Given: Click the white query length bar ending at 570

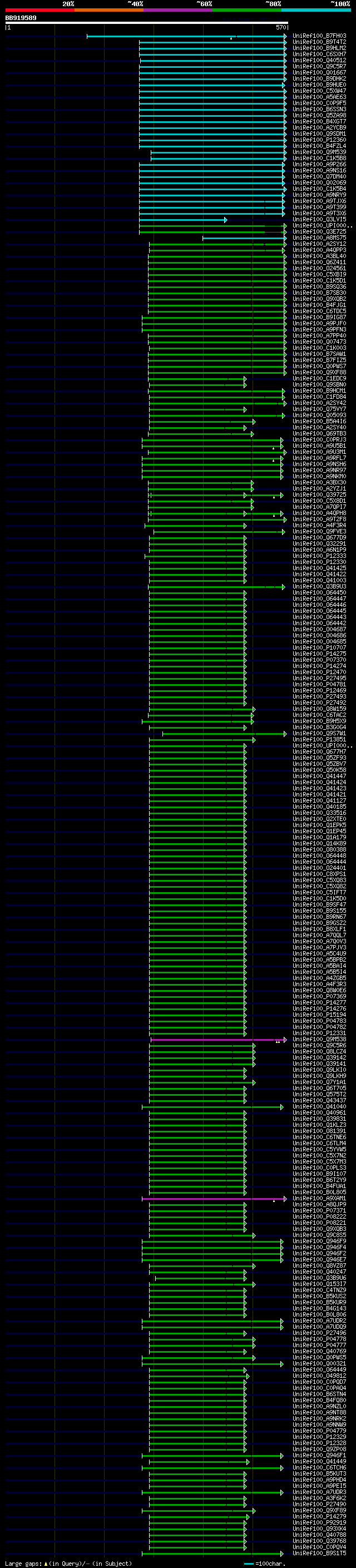Looking at the screenshot, I should (x=146, y=22).
